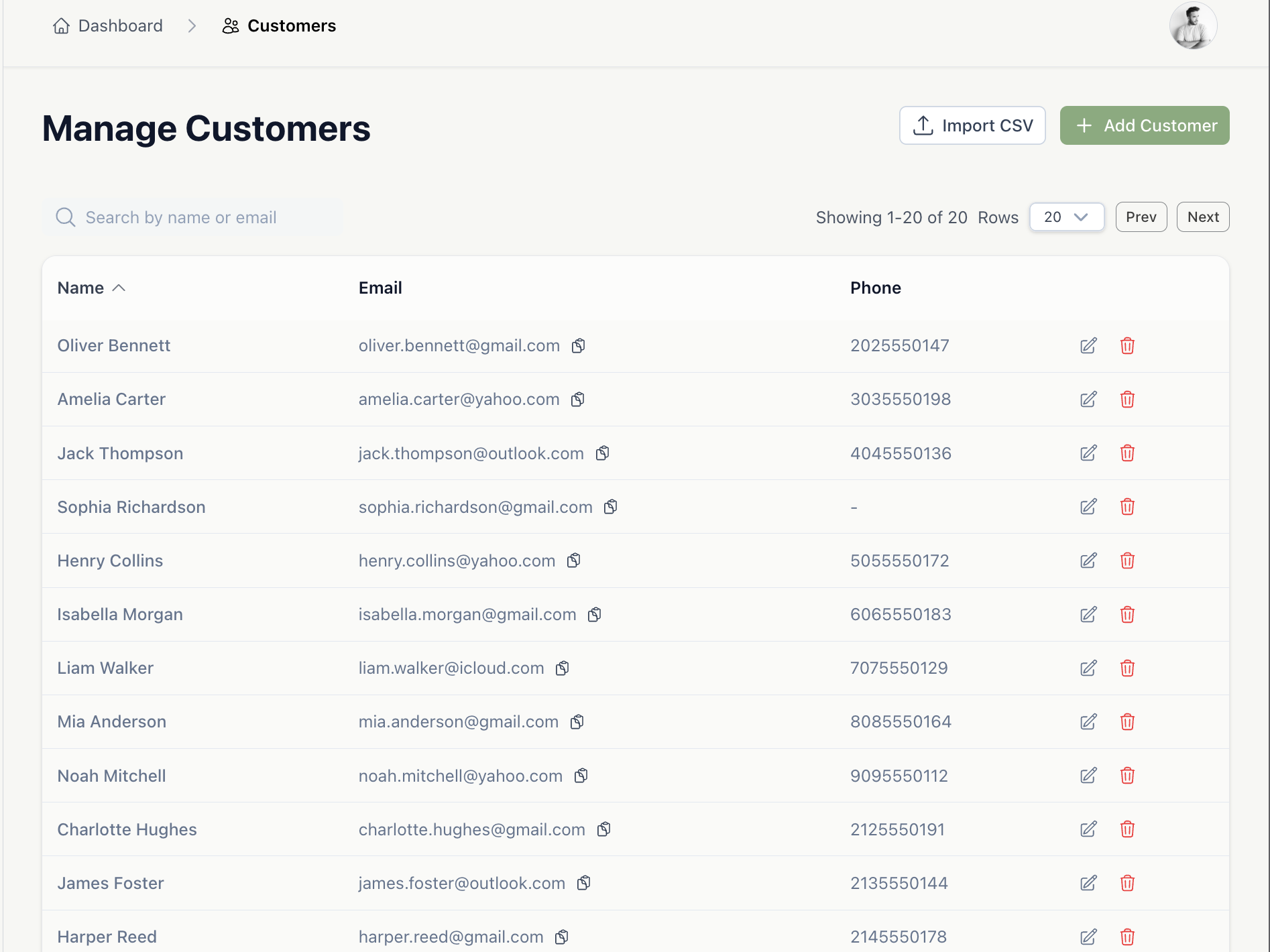Viewport: 1270px width, 952px height.
Task: Delete James Foster's customer row
Action: (1127, 883)
